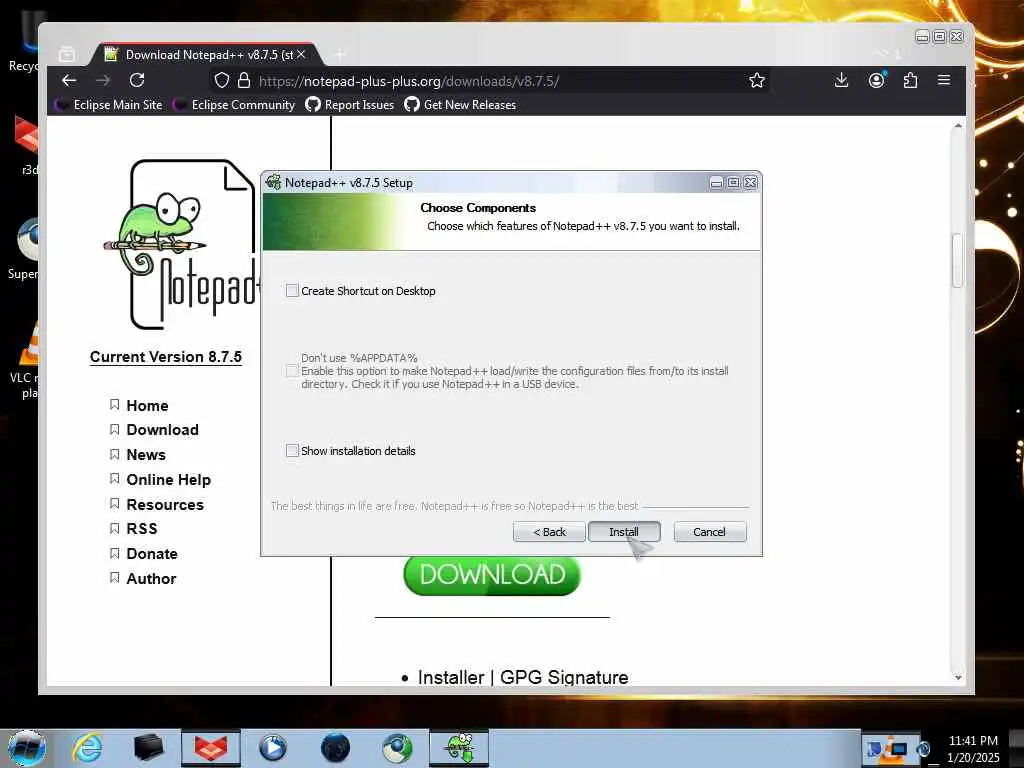Open the VLC media player desktop icon
Image resolution: width=1024 pixels, height=768 pixels.
click(25, 359)
